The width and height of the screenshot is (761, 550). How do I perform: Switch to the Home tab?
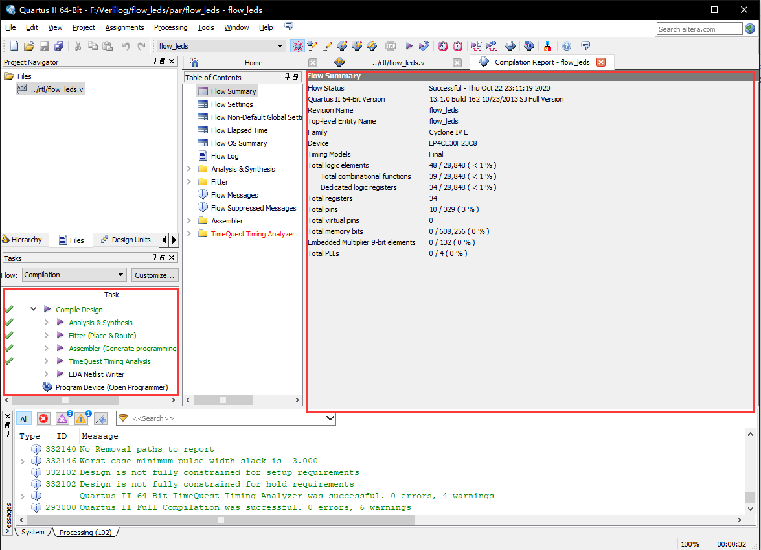[x=252, y=63]
